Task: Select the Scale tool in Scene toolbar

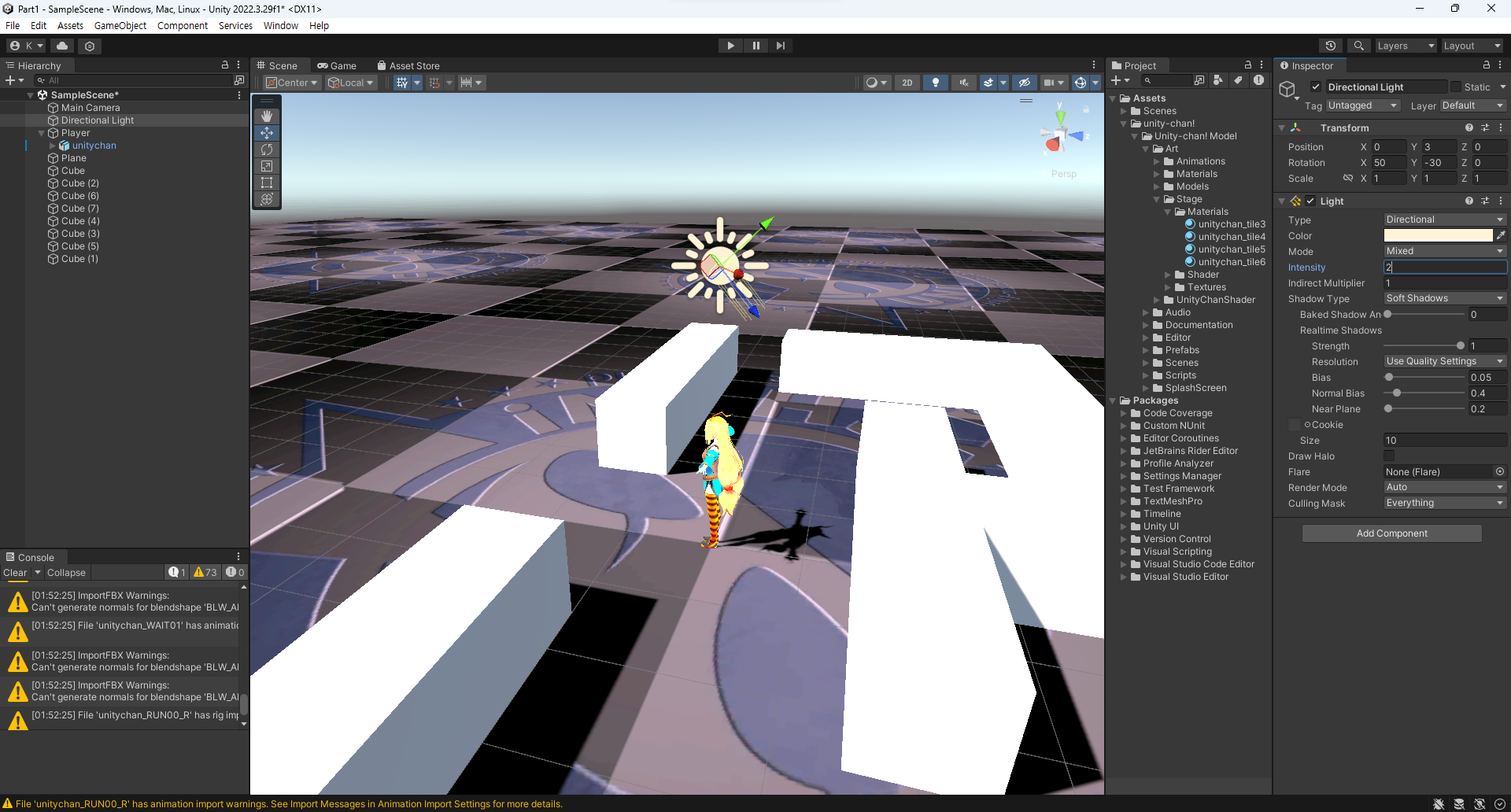Action: tap(267, 166)
